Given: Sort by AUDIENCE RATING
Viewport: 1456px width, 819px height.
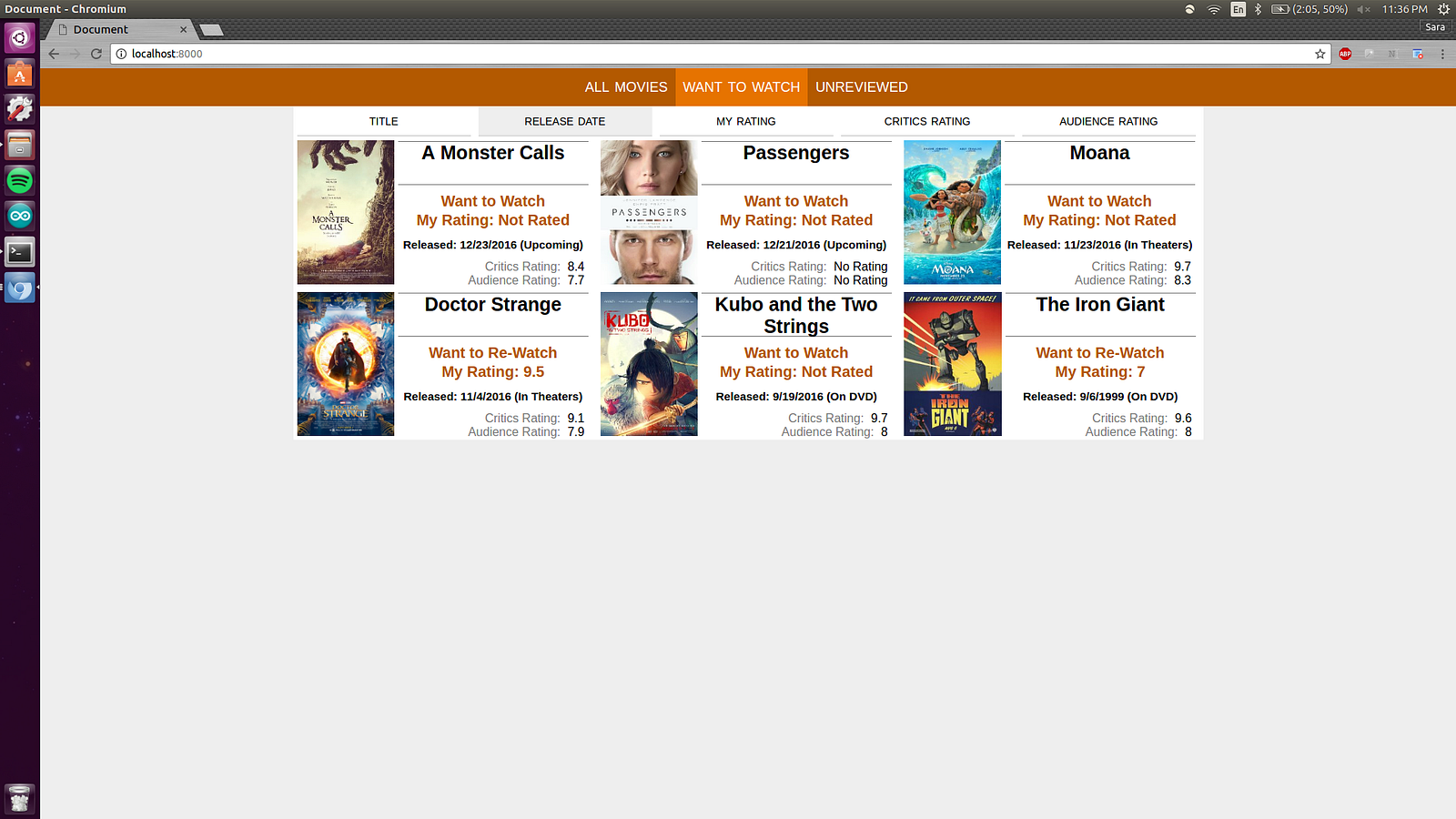Looking at the screenshot, I should coord(1108,121).
